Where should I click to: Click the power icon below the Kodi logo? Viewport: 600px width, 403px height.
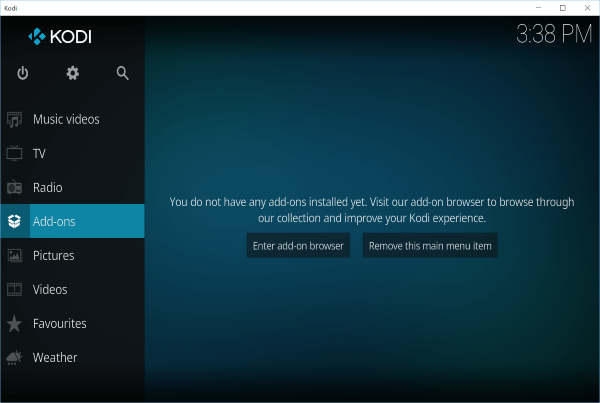point(23,73)
